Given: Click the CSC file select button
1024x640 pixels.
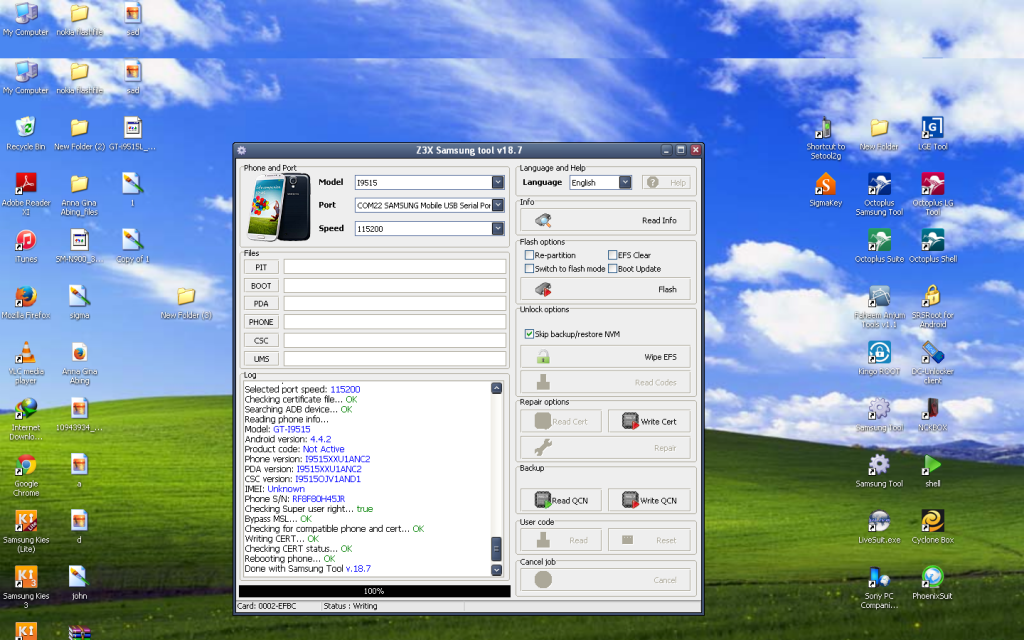Looking at the screenshot, I should pos(261,340).
